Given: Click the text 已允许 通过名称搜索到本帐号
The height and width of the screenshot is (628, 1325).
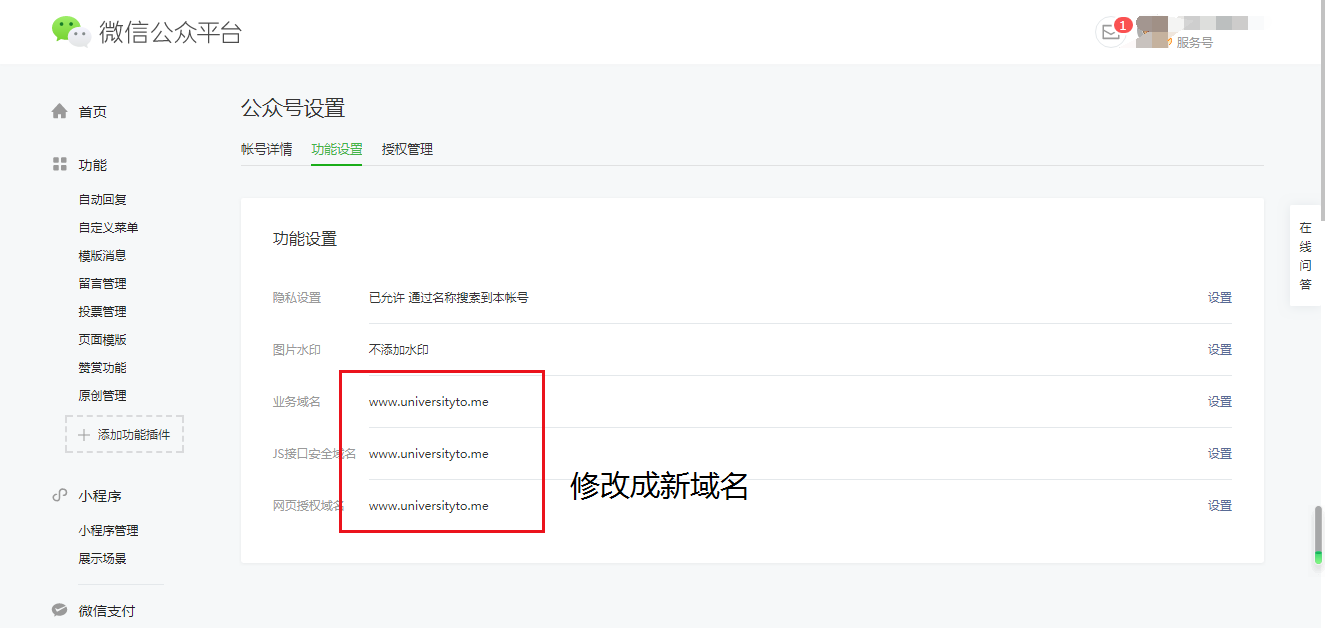Looking at the screenshot, I should click(x=449, y=298).
